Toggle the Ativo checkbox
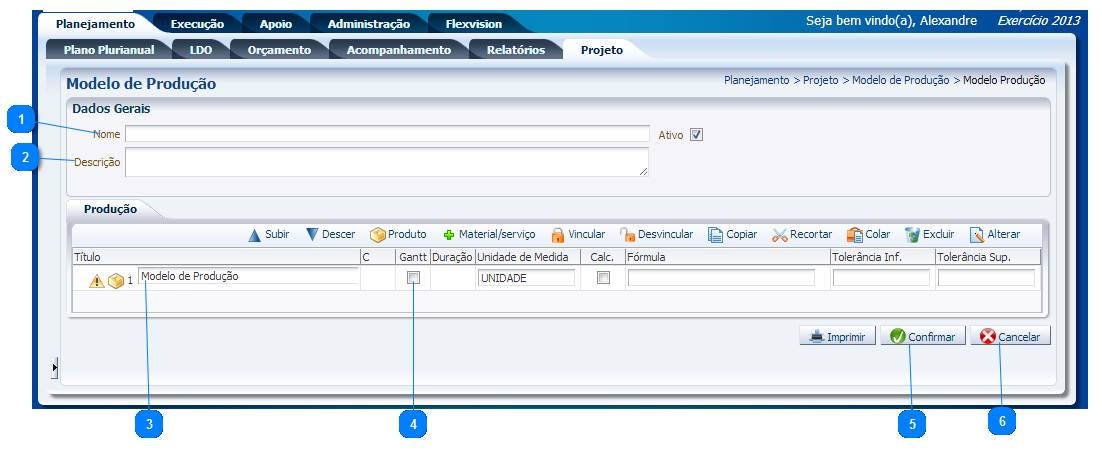This screenshot has width=1102, height=452. 697,135
